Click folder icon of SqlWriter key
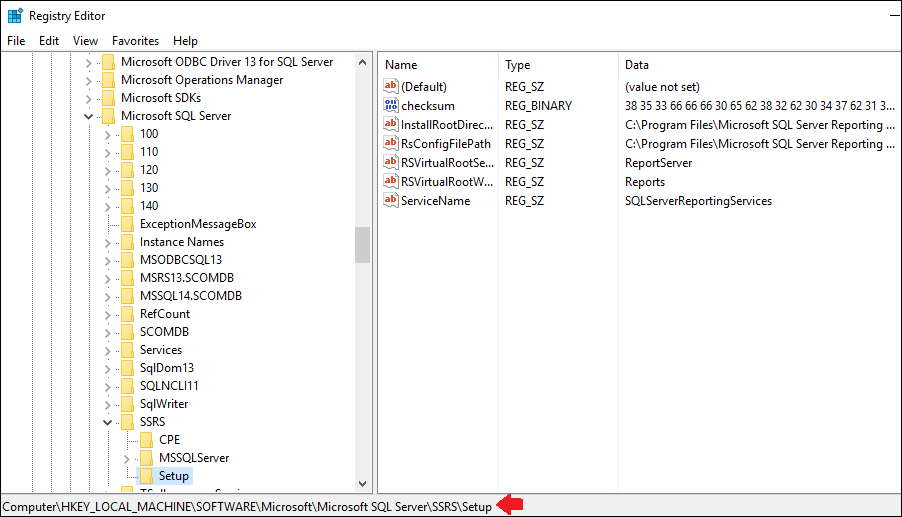 click(127, 404)
